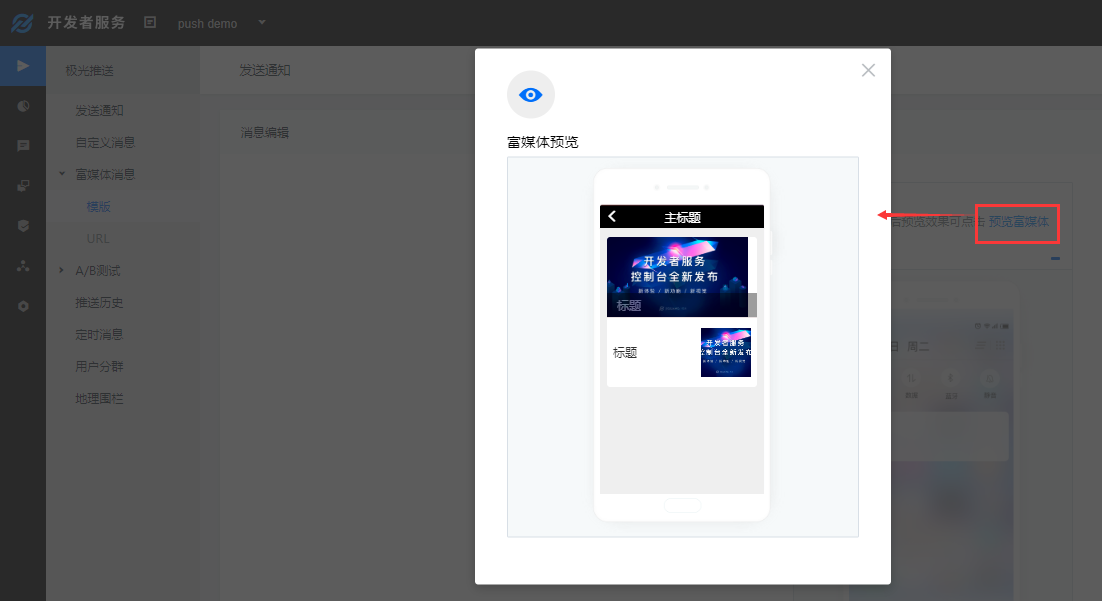Click the developer service logo icon

coord(22,22)
